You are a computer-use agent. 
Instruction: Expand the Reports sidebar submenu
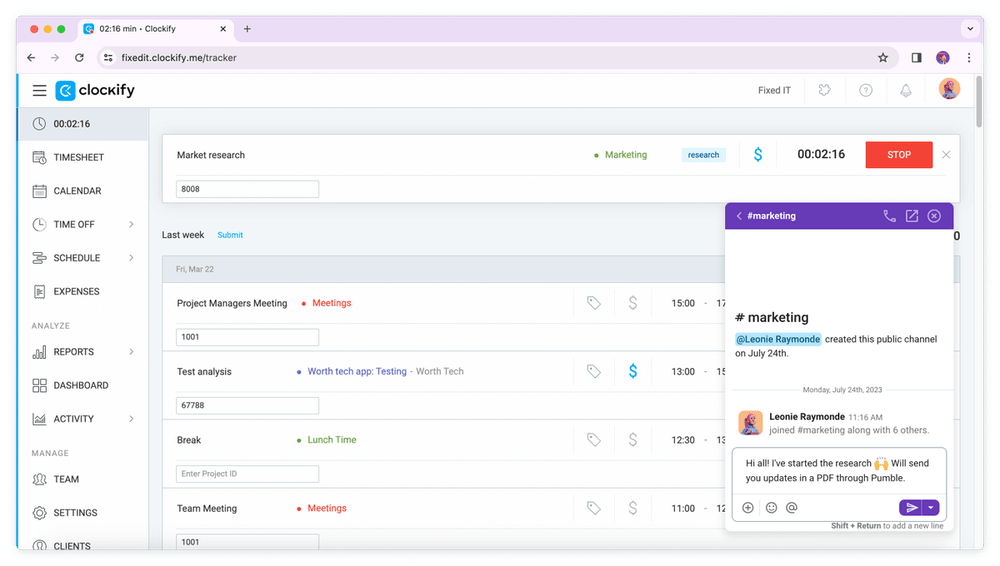point(131,352)
